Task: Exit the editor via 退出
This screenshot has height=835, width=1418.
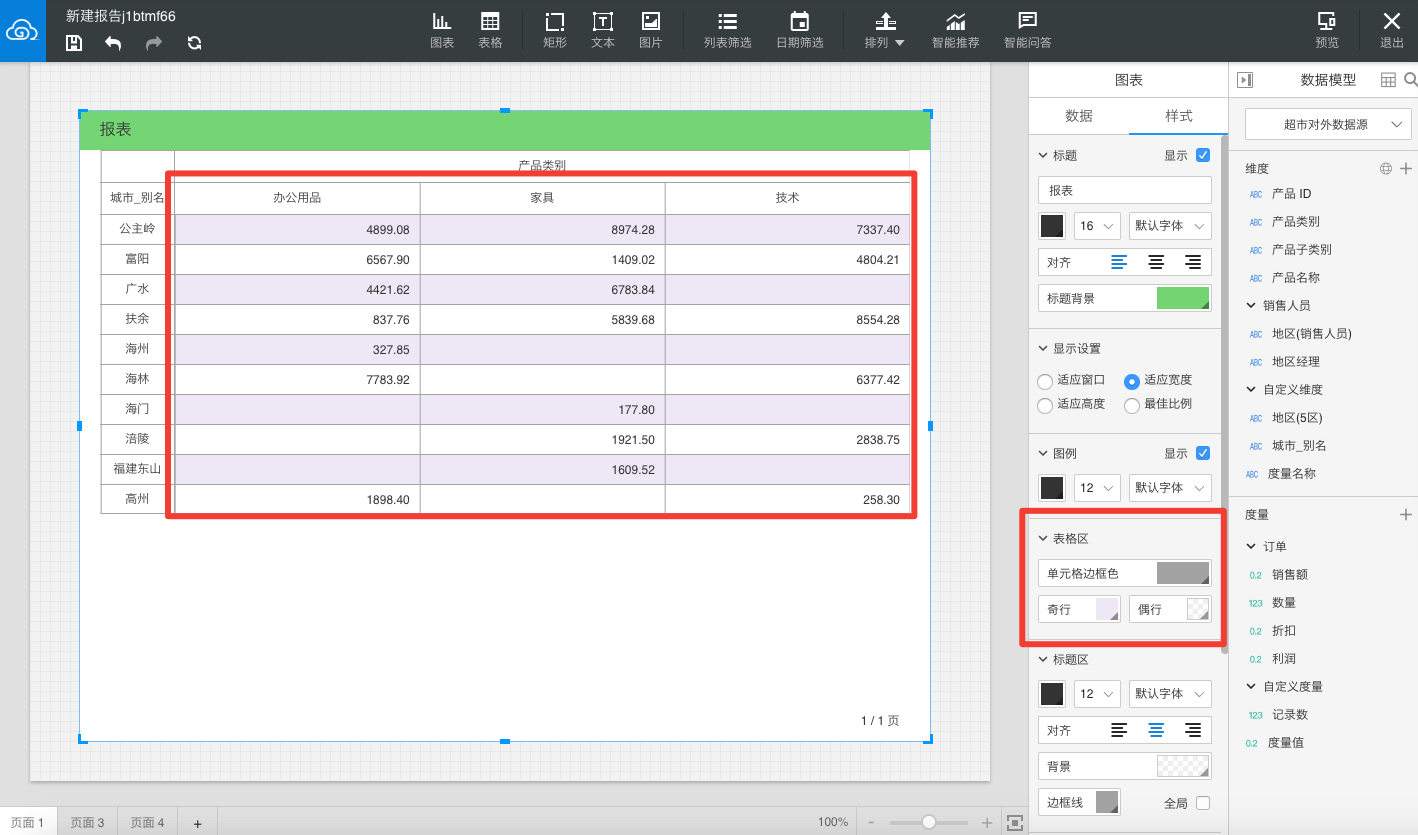Action: 1391,30
